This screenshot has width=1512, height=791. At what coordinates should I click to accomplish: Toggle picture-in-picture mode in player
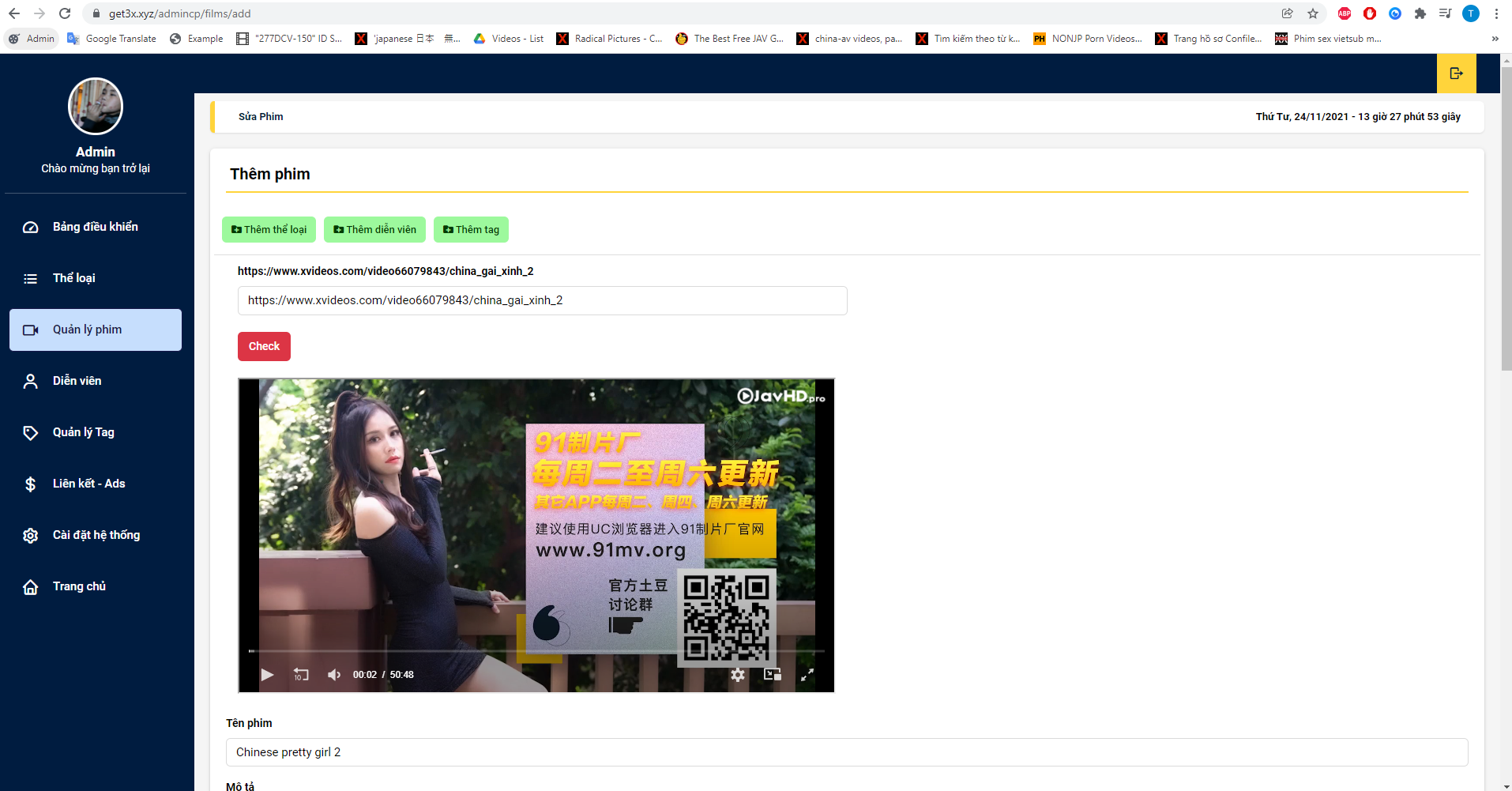[x=772, y=675]
